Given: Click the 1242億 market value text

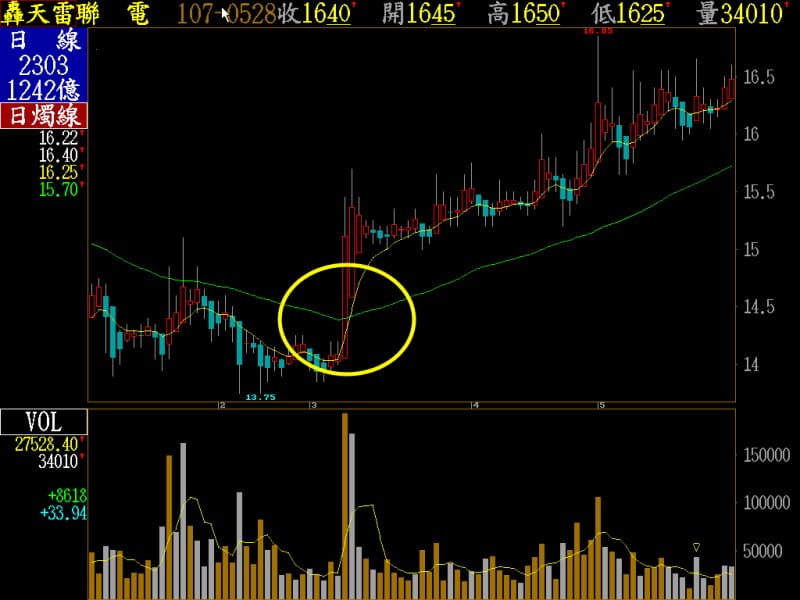Looking at the screenshot, I should point(44,89).
